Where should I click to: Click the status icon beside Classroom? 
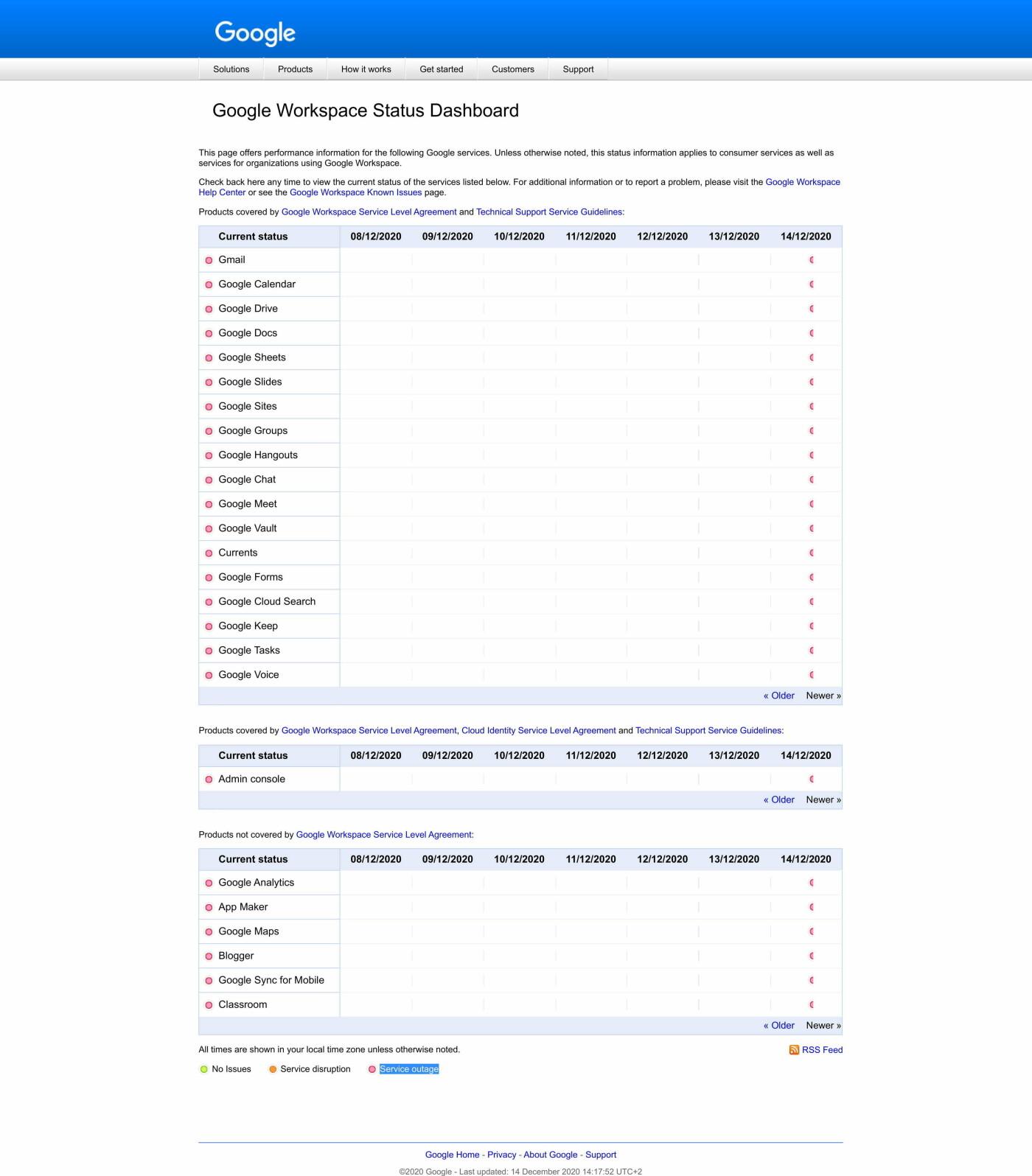click(209, 1005)
